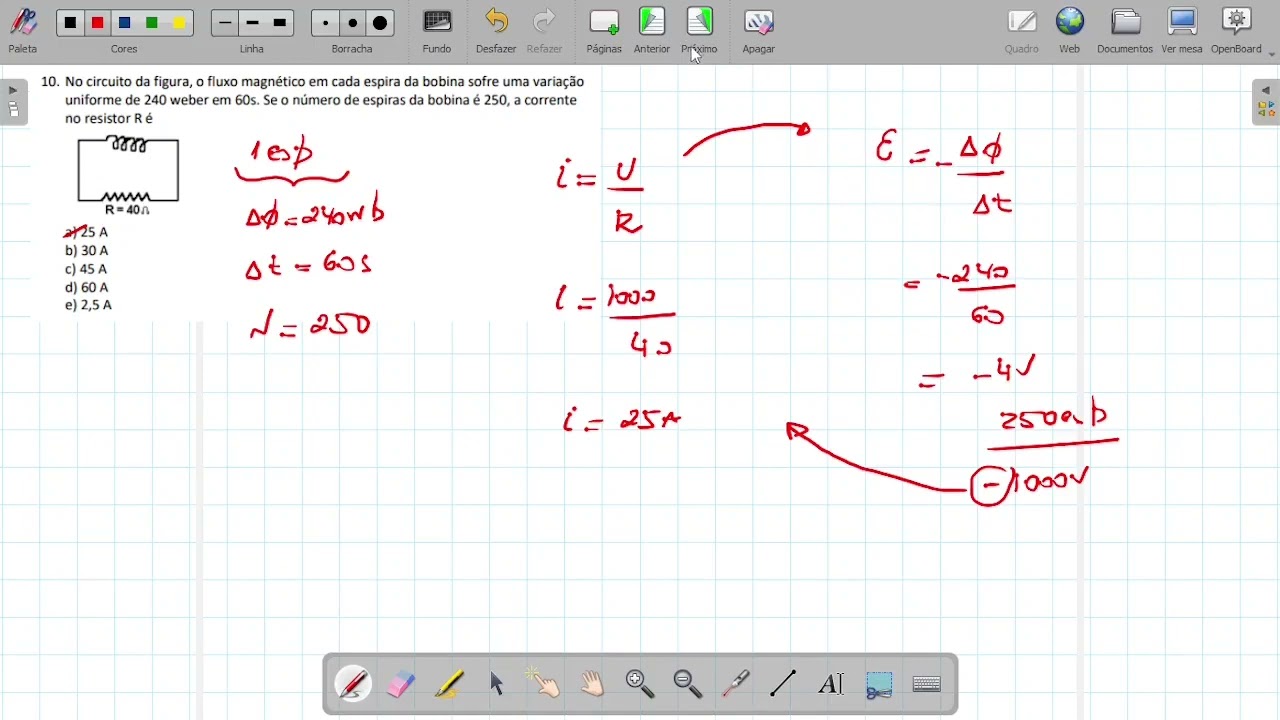
Task: Select the draw line tool
Action: (783, 684)
